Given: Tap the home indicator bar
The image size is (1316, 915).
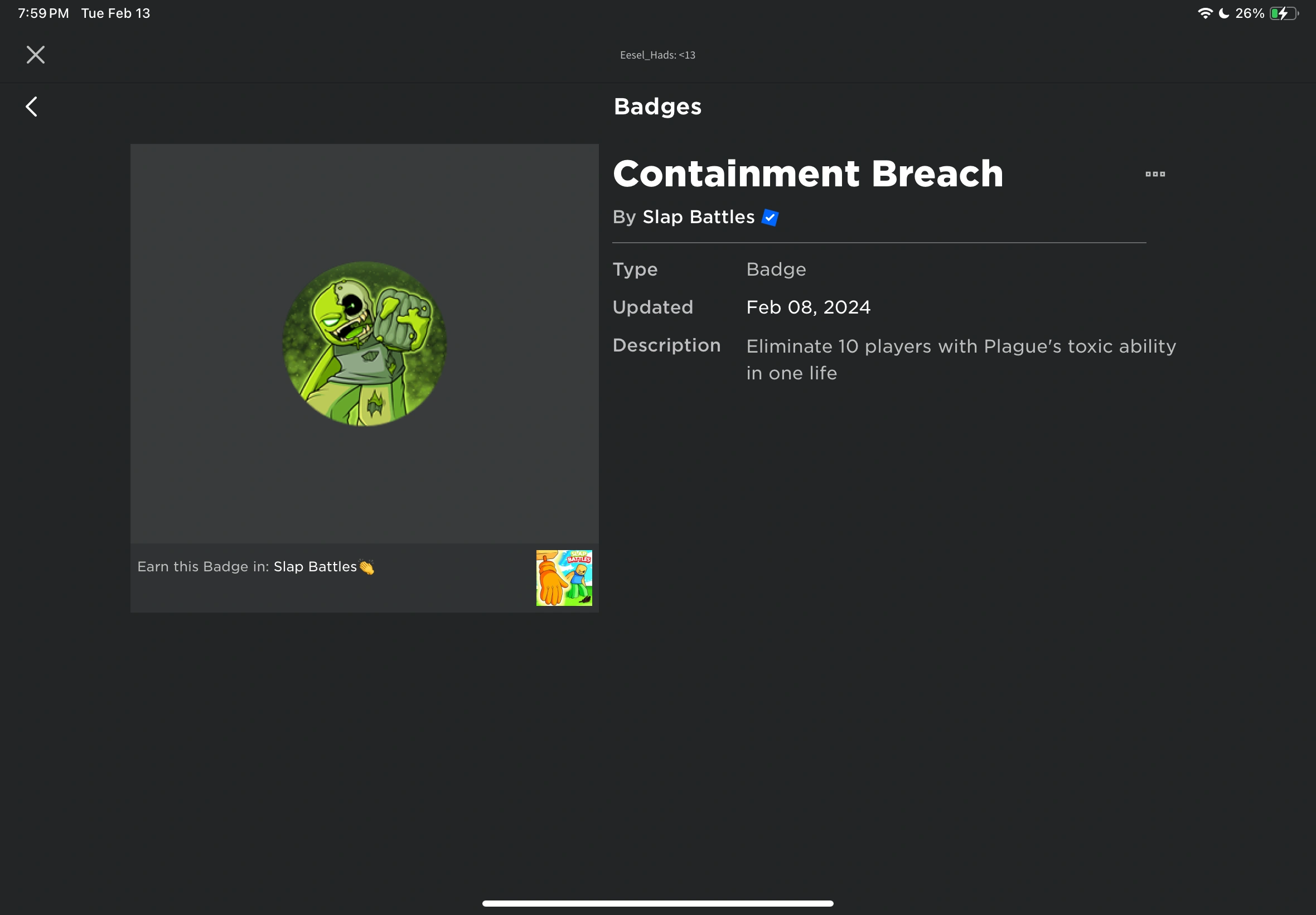Looking at the screenshot, I should click(x=657, y=903).
